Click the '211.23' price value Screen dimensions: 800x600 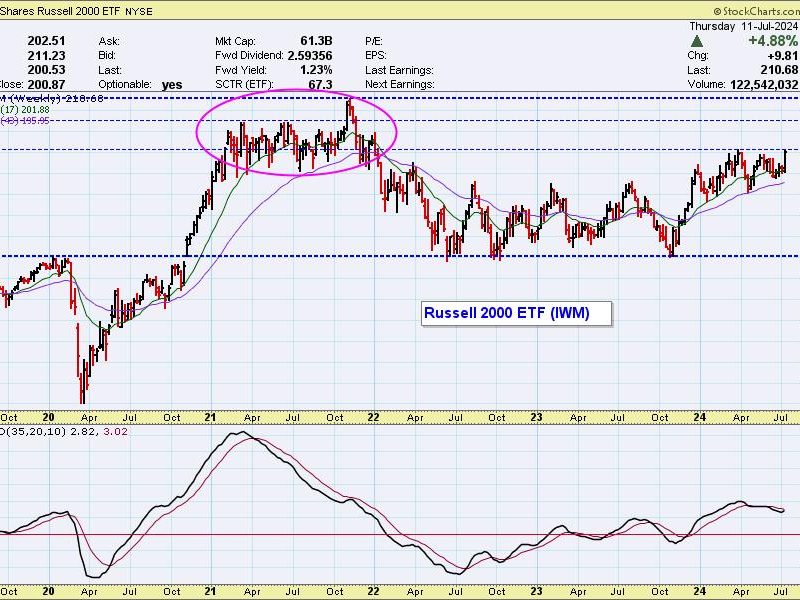pyautogui.click(x=46, y=56)
